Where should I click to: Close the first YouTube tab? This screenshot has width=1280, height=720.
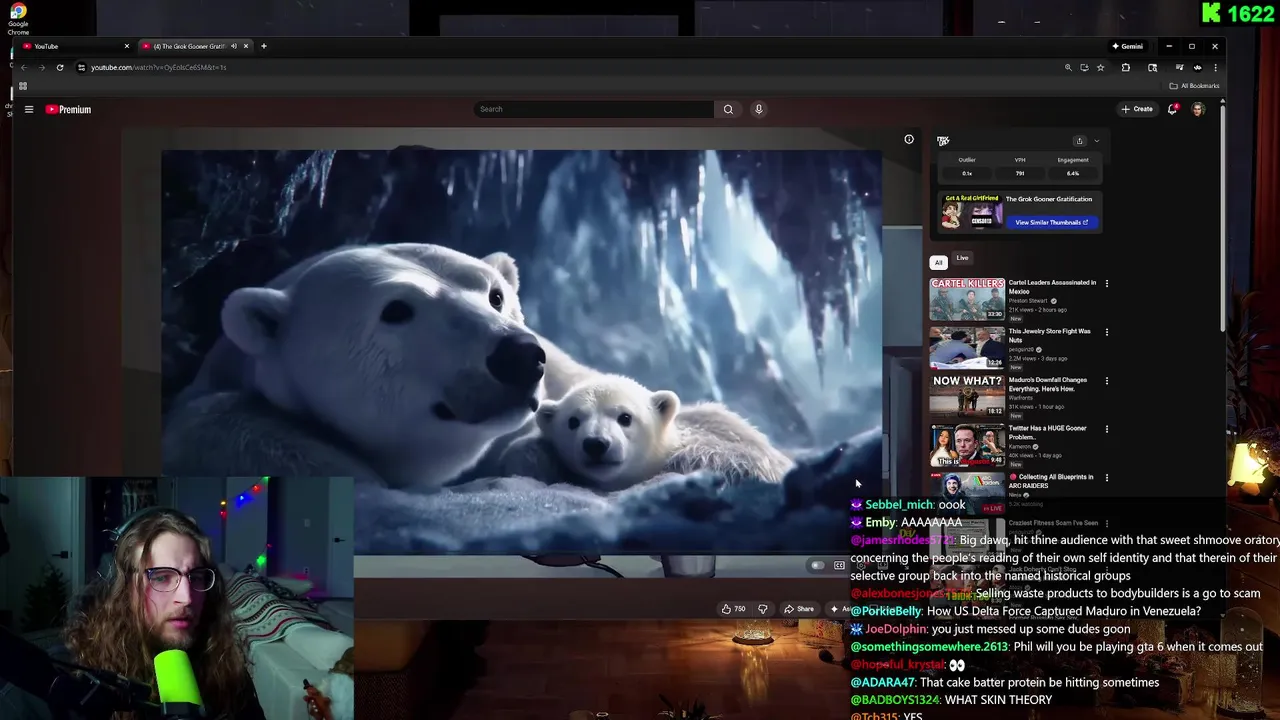click(x=126, y=46)
